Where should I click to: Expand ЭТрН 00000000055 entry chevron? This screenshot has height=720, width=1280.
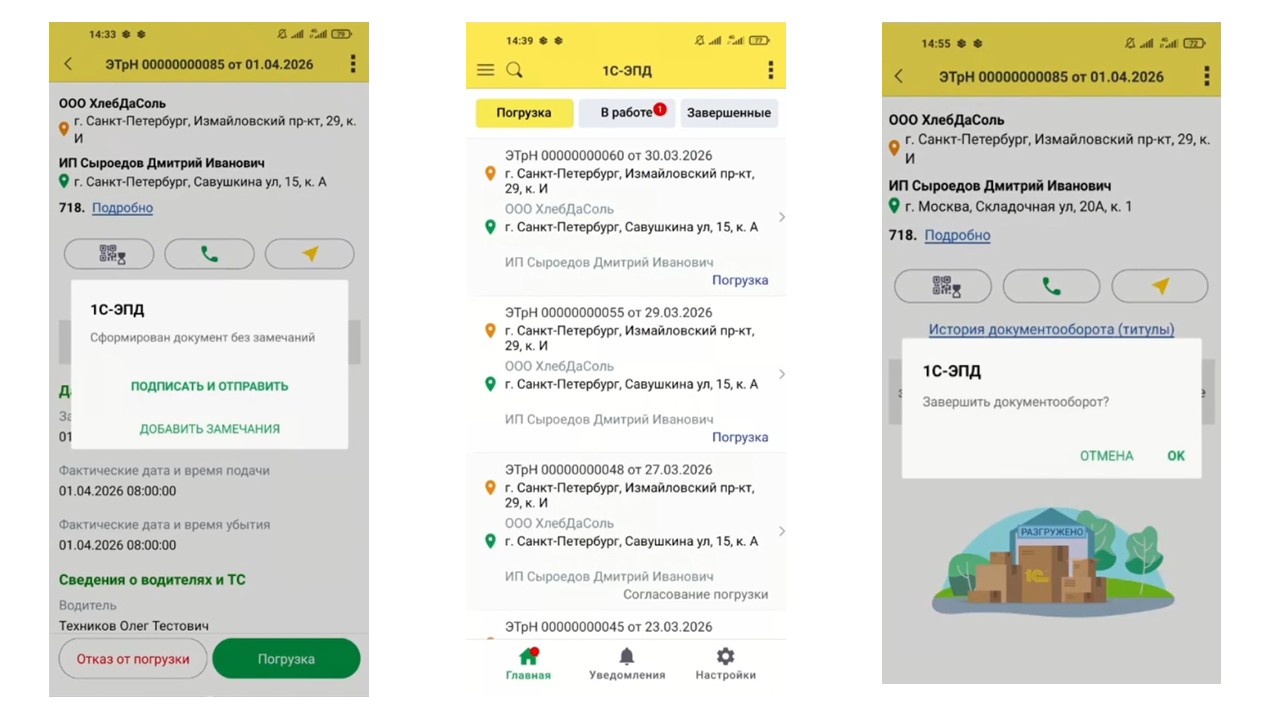pyautogui.click(x=781, y=374)
